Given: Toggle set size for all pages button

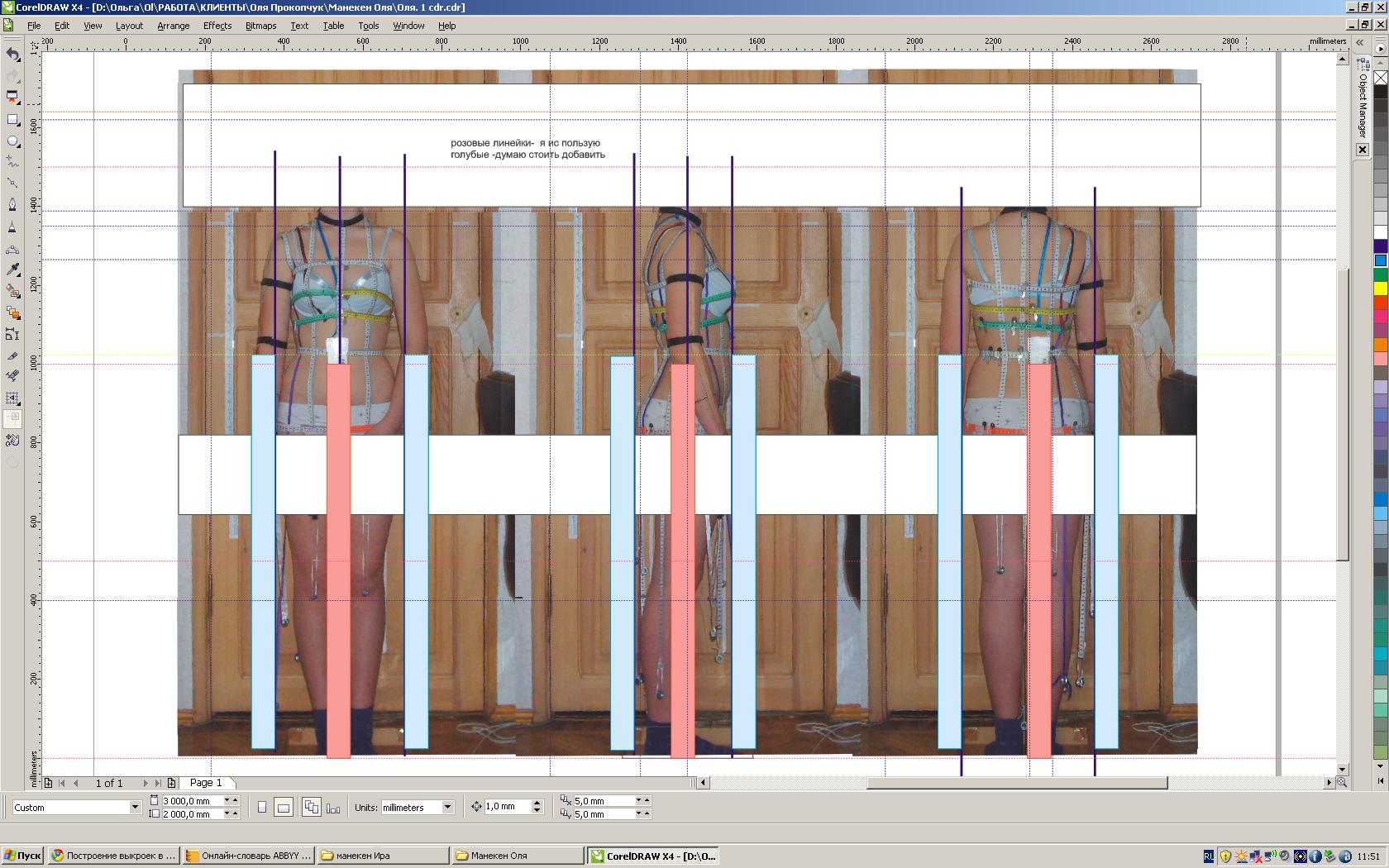Looking at the screenshot, I should tap(311, 808).
